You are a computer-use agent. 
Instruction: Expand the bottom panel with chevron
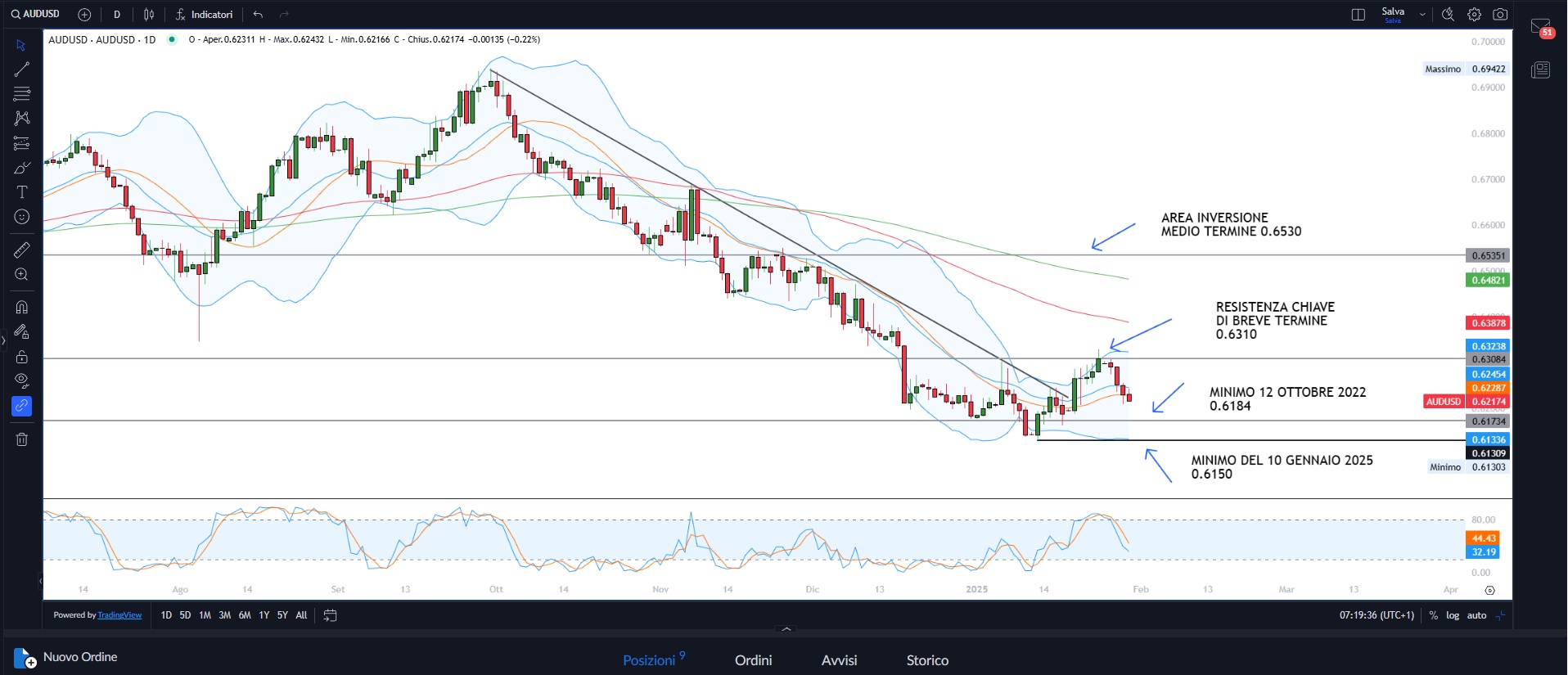pyautogui.click(x=786, y=629)
